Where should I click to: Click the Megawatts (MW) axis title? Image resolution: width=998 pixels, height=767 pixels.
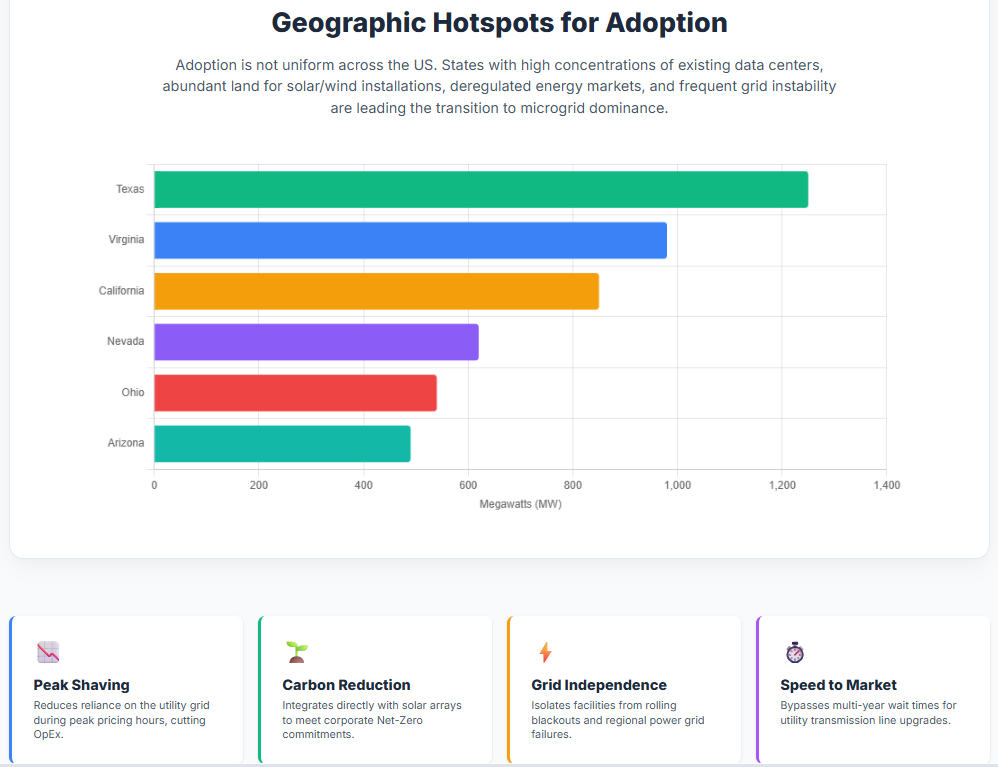click(x=520, y=504)
